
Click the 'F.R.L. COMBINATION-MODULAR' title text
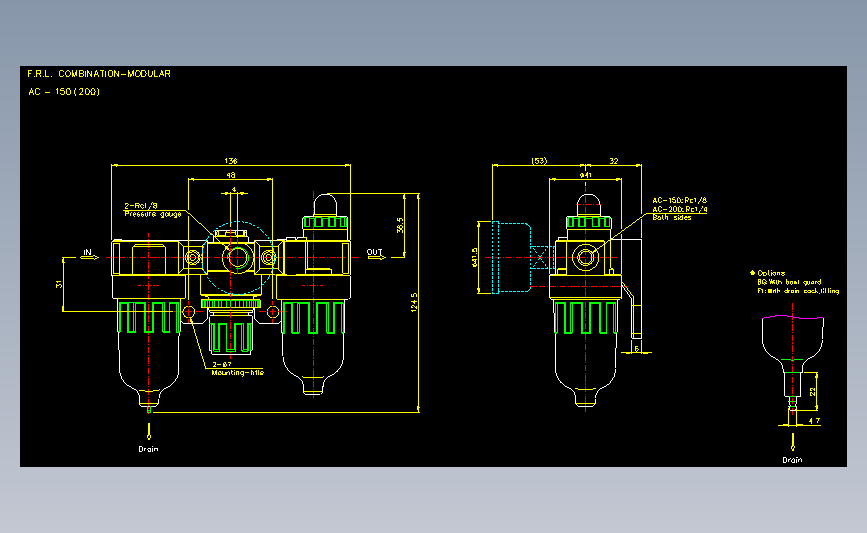[99, 74]
